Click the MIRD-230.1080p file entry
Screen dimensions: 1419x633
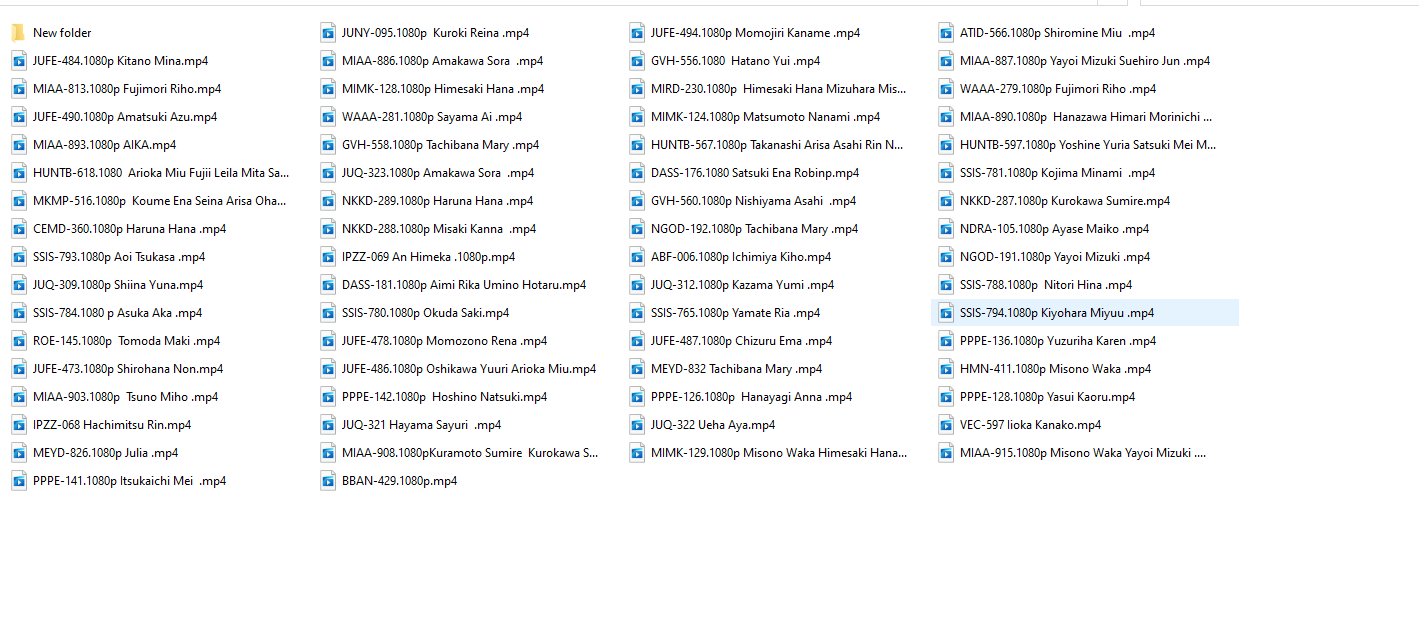coord(778,89)
